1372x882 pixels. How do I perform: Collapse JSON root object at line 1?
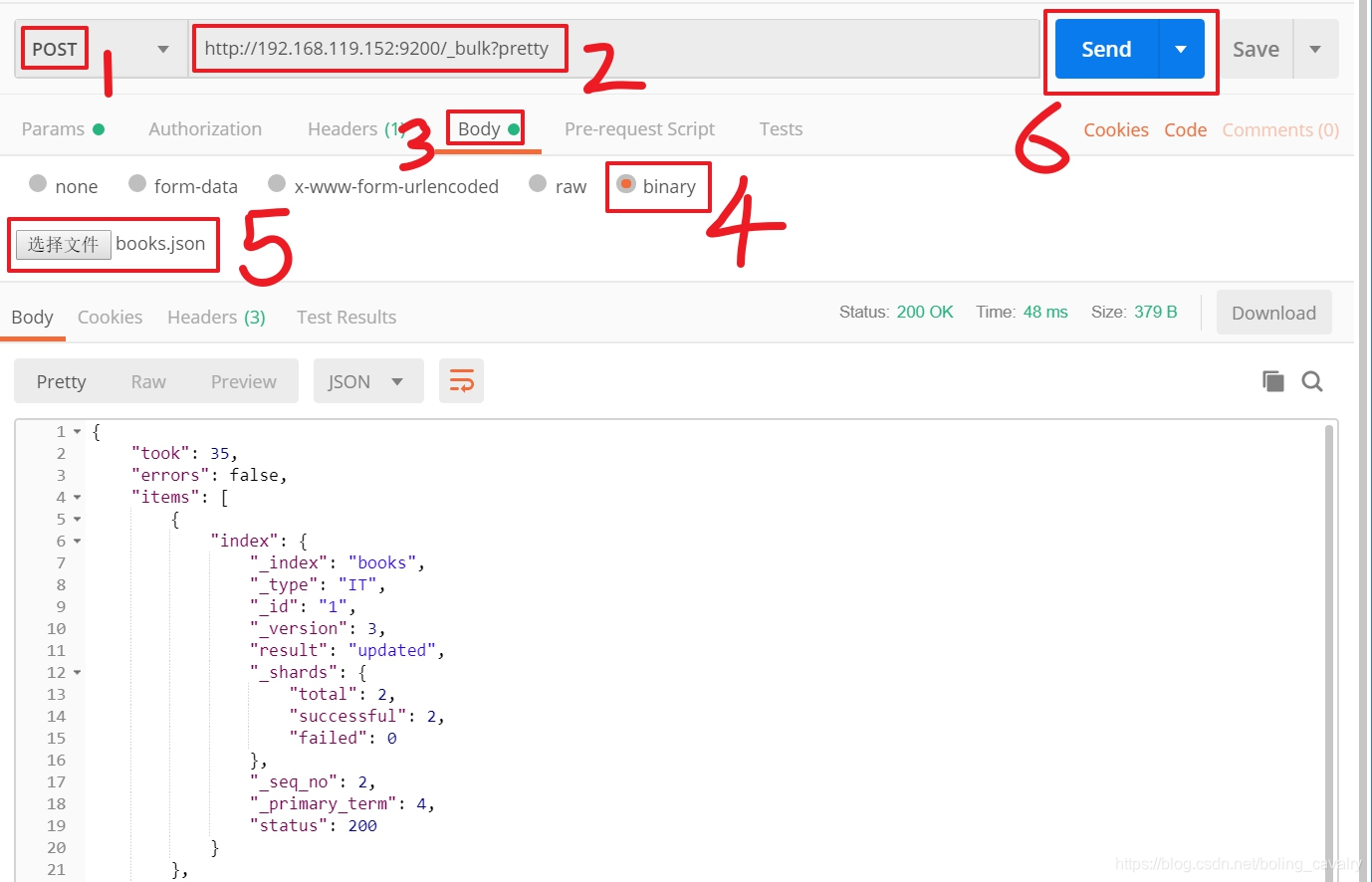click(77, 432)
